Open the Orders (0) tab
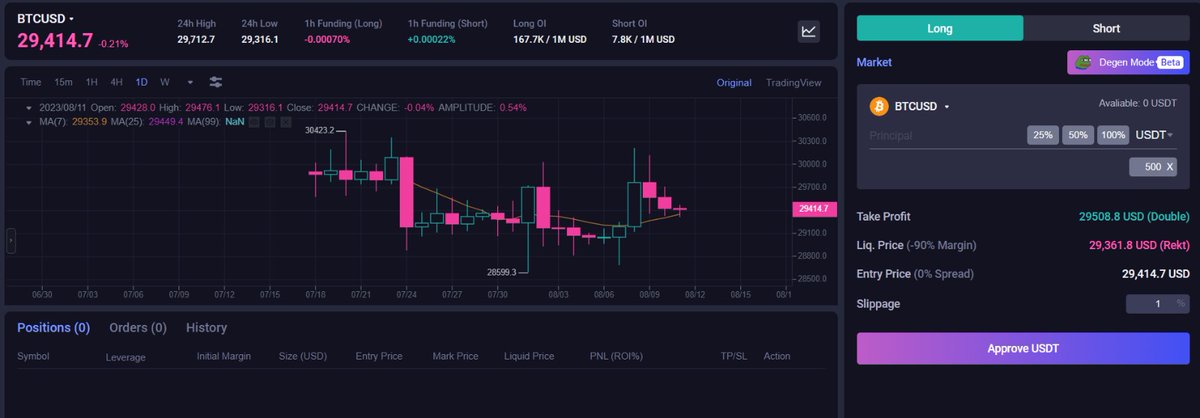 (138, 327)
